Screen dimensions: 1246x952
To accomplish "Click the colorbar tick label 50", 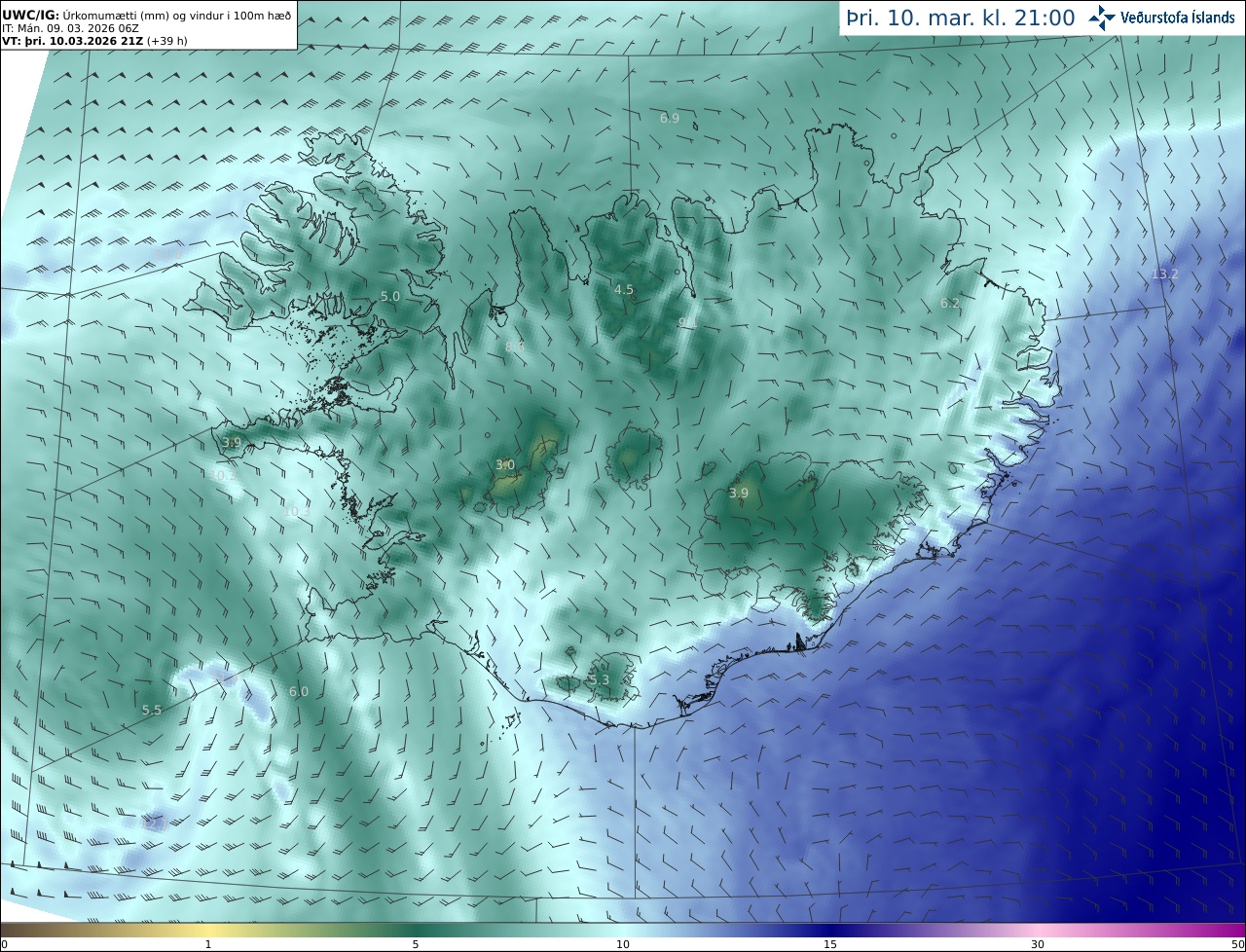I will (x=1237, y=944).
